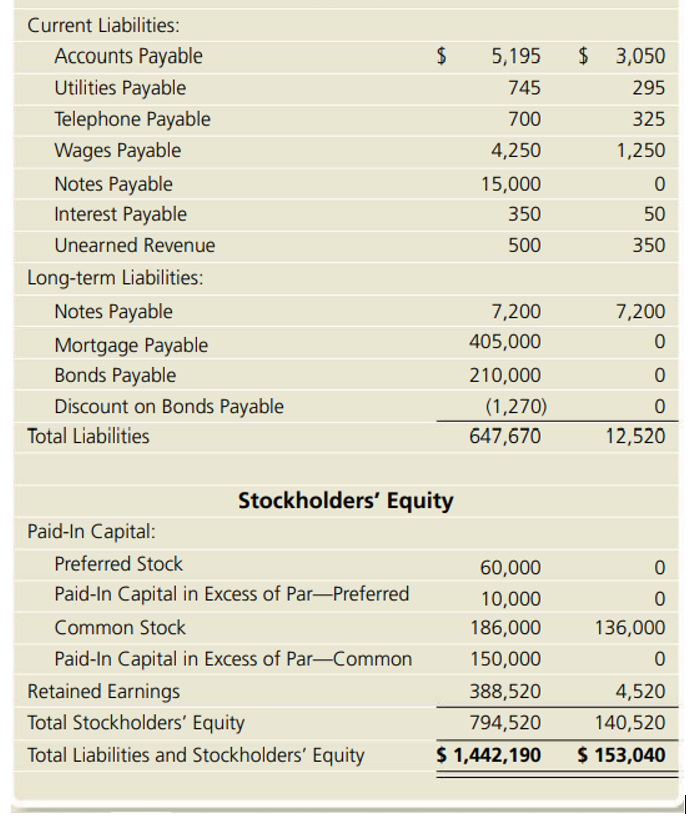690x818 pixels.
Task: Click the Mortgage Payable amount 405,000
Action: pos(505,342)
